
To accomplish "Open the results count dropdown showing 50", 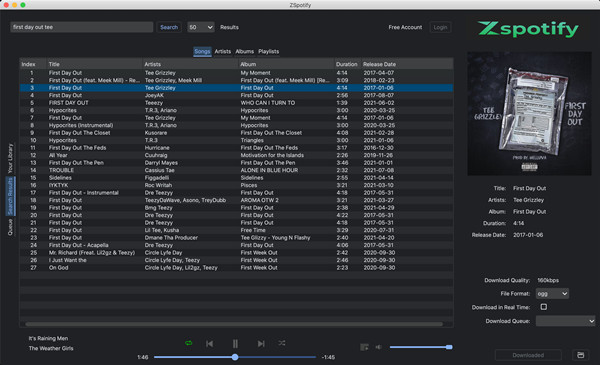I will (x=201, y=27).
